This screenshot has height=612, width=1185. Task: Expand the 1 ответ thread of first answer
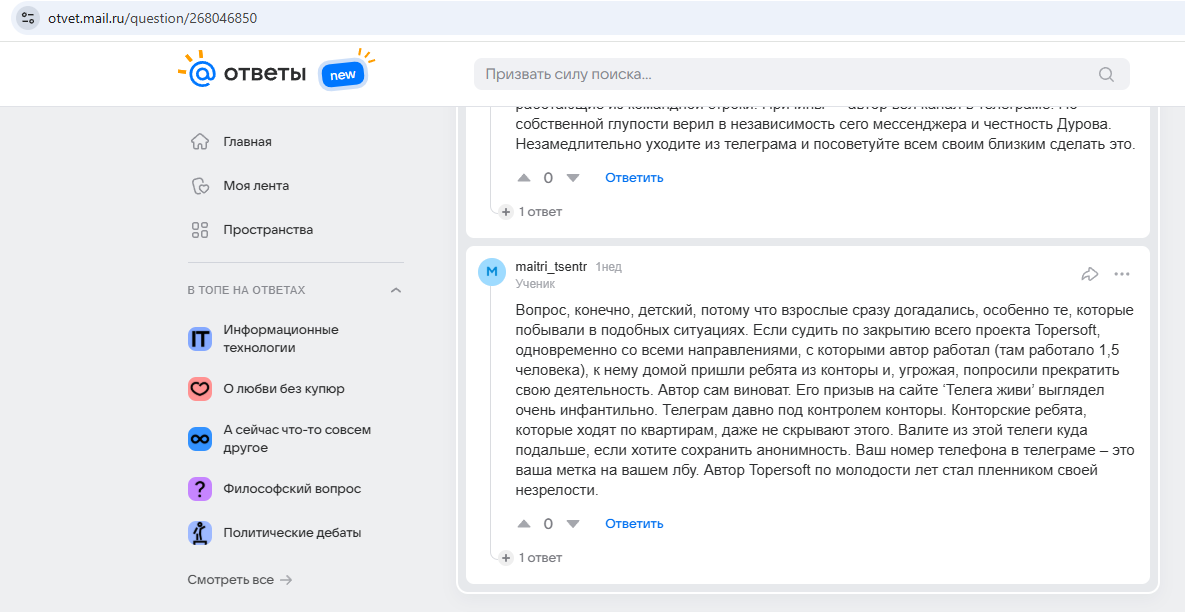click(x=531, y=212)
